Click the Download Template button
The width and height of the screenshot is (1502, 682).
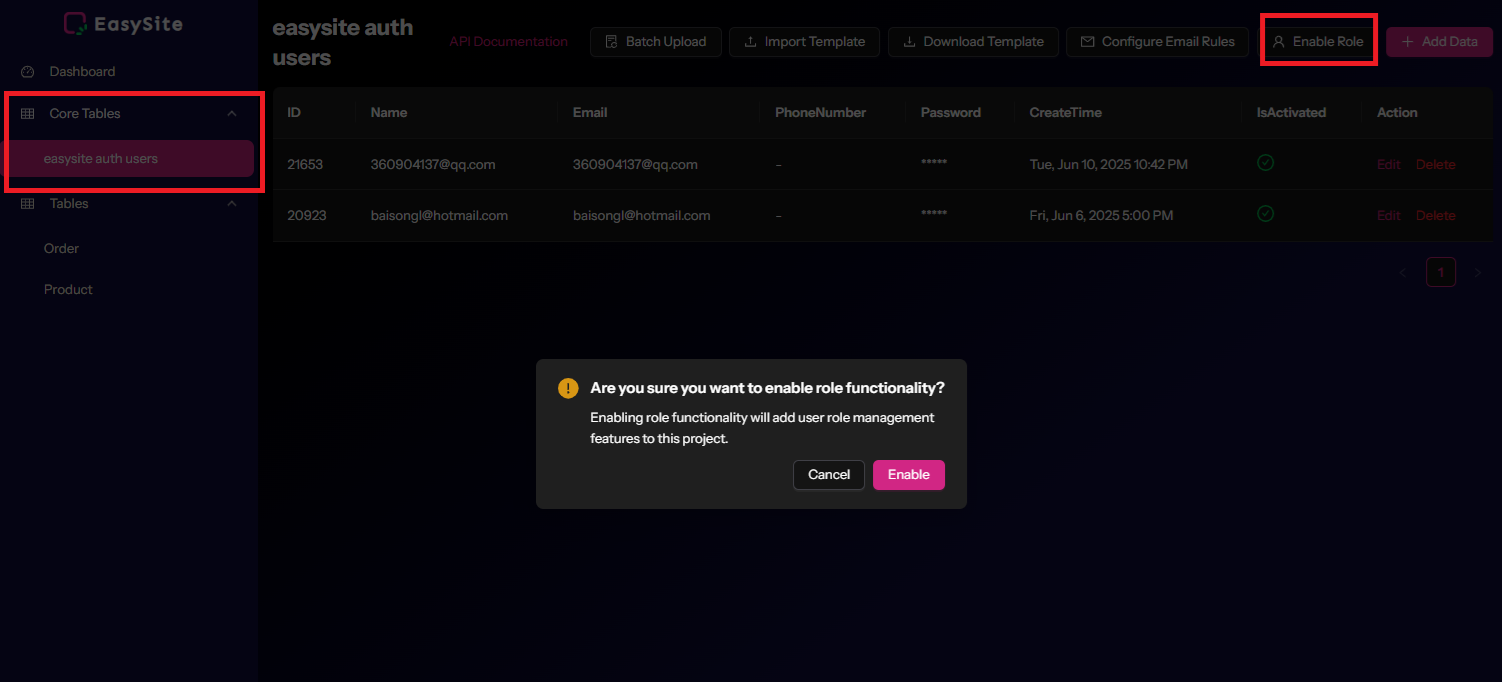[973, 42]
